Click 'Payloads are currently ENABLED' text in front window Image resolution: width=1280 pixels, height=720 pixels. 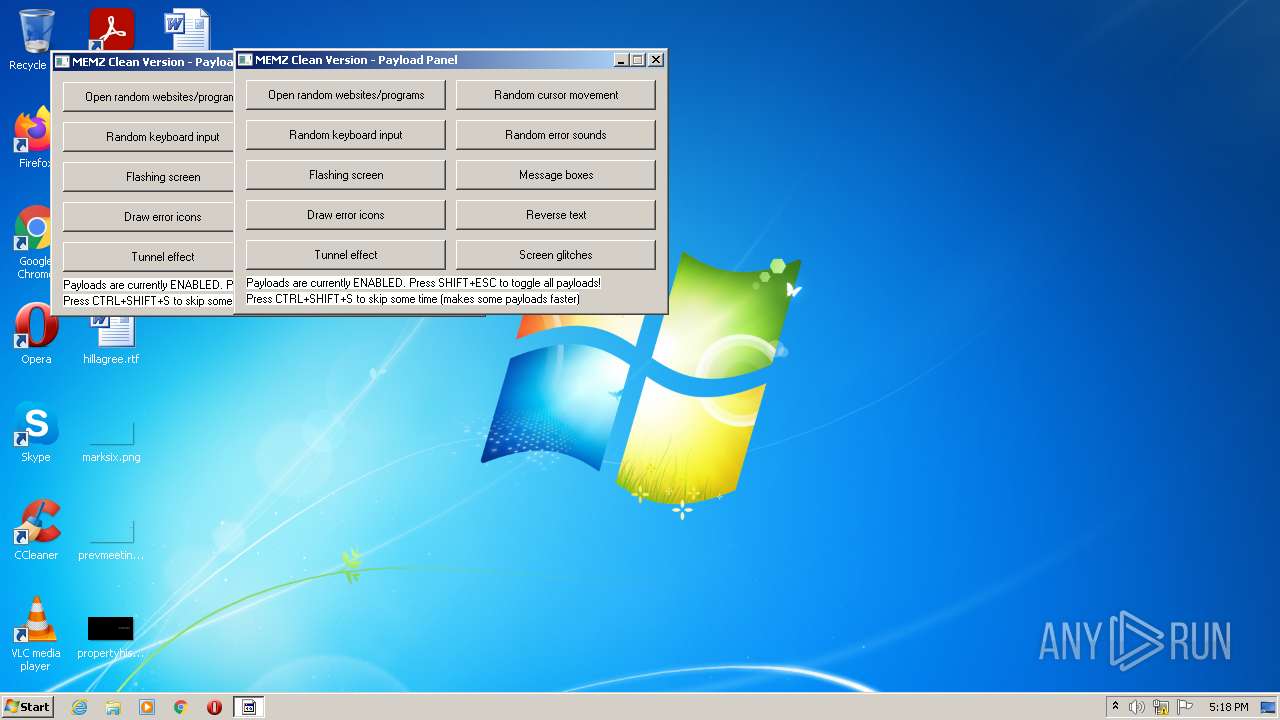(x=424, y=283)
